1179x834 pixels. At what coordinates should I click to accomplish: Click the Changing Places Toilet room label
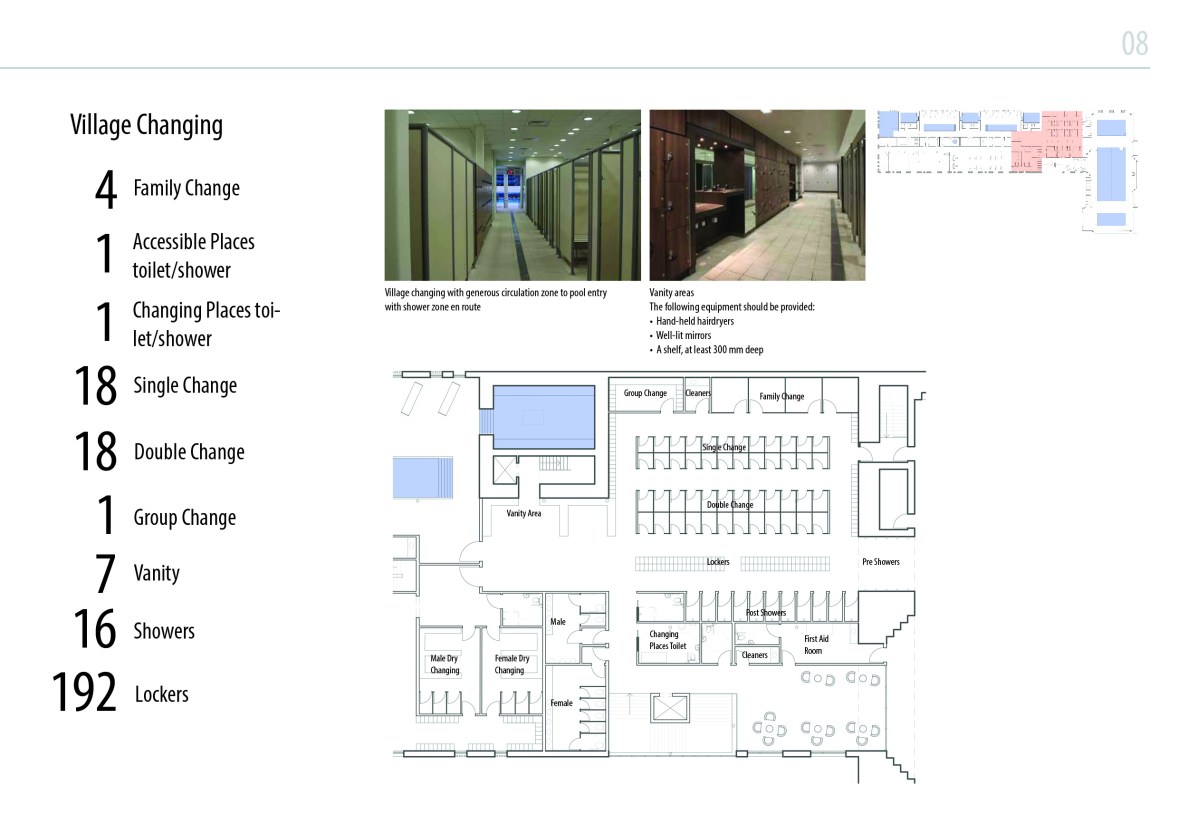point(664,640)
